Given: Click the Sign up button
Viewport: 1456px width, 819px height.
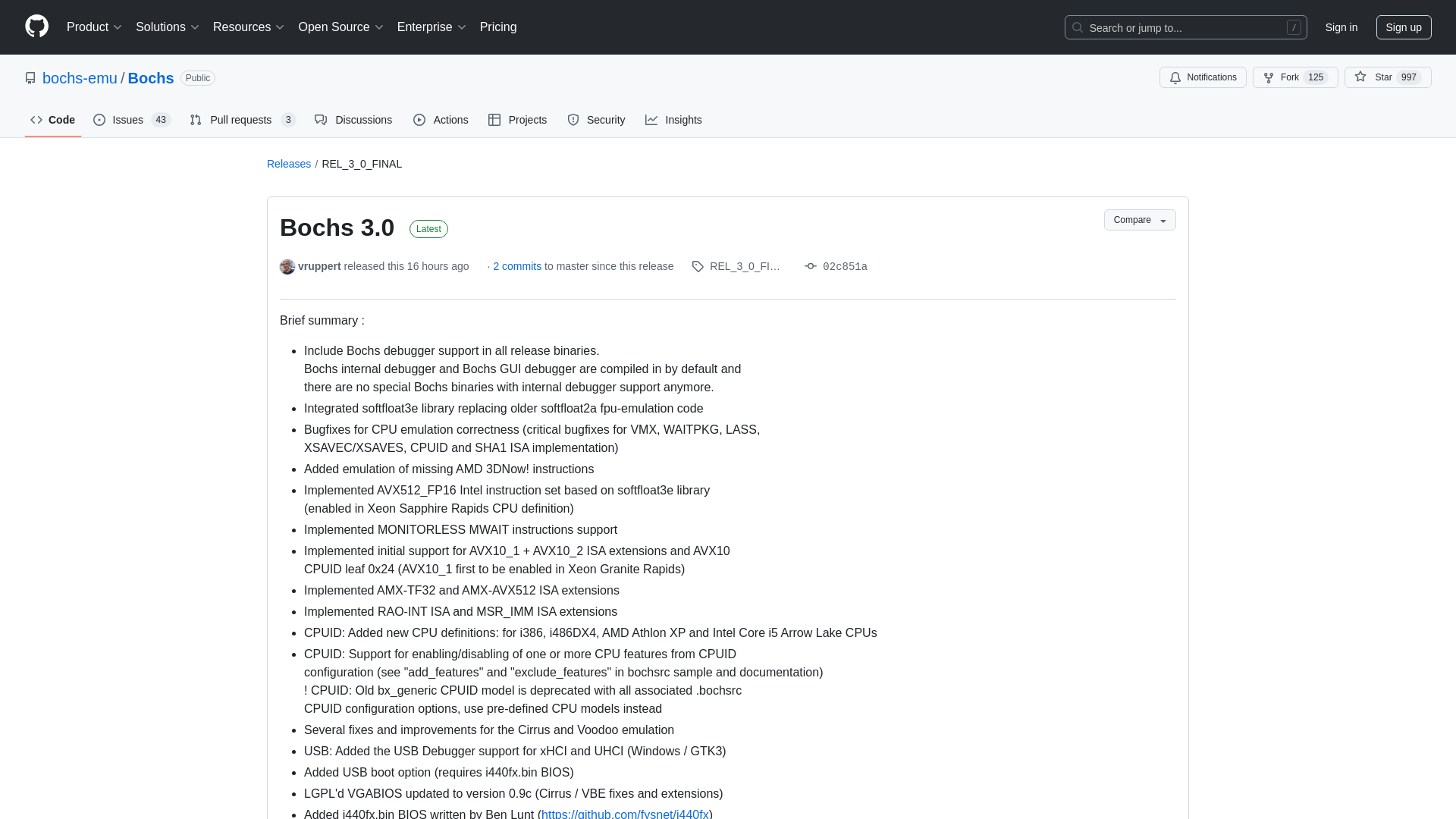Looking at the screenshot, I should pos(1404,27).
